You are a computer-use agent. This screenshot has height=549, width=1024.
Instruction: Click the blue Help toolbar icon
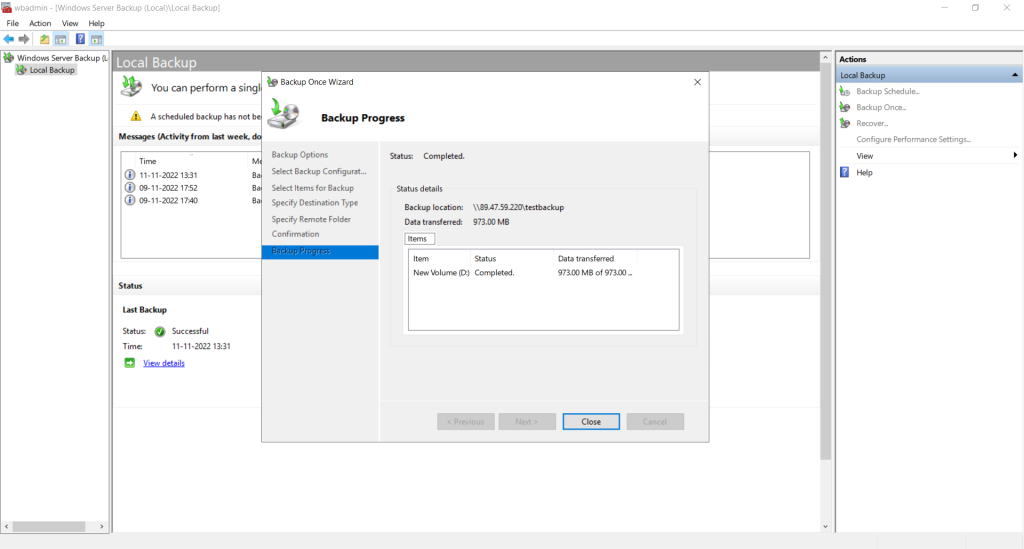(x=80, y=39)
